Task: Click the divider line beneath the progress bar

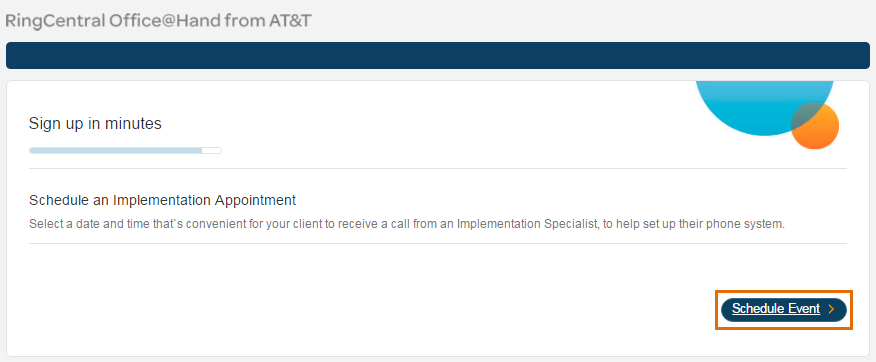Action: 437,168
